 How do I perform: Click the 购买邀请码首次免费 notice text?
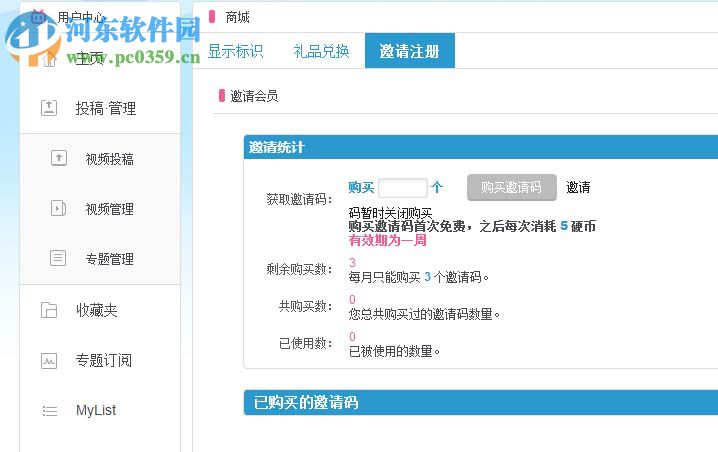pyautogui.click(x=472, y=226)
